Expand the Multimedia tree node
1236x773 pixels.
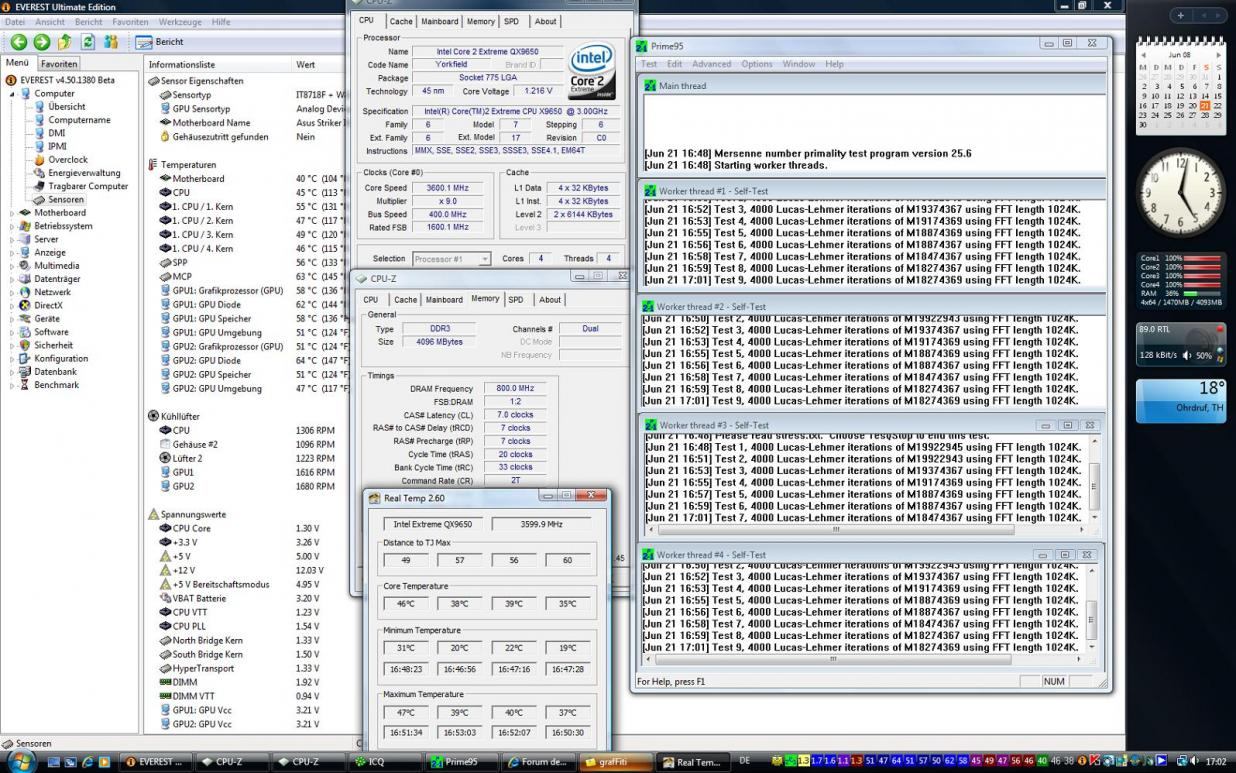[13, 266]
